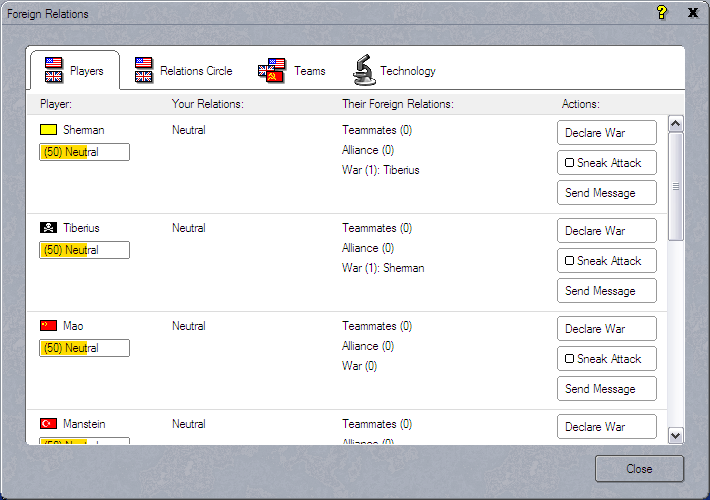Image resolution: width=710 pixels, height=500 pixels.
Task: Click the microscope Technology icon
Action: point(364,70)
